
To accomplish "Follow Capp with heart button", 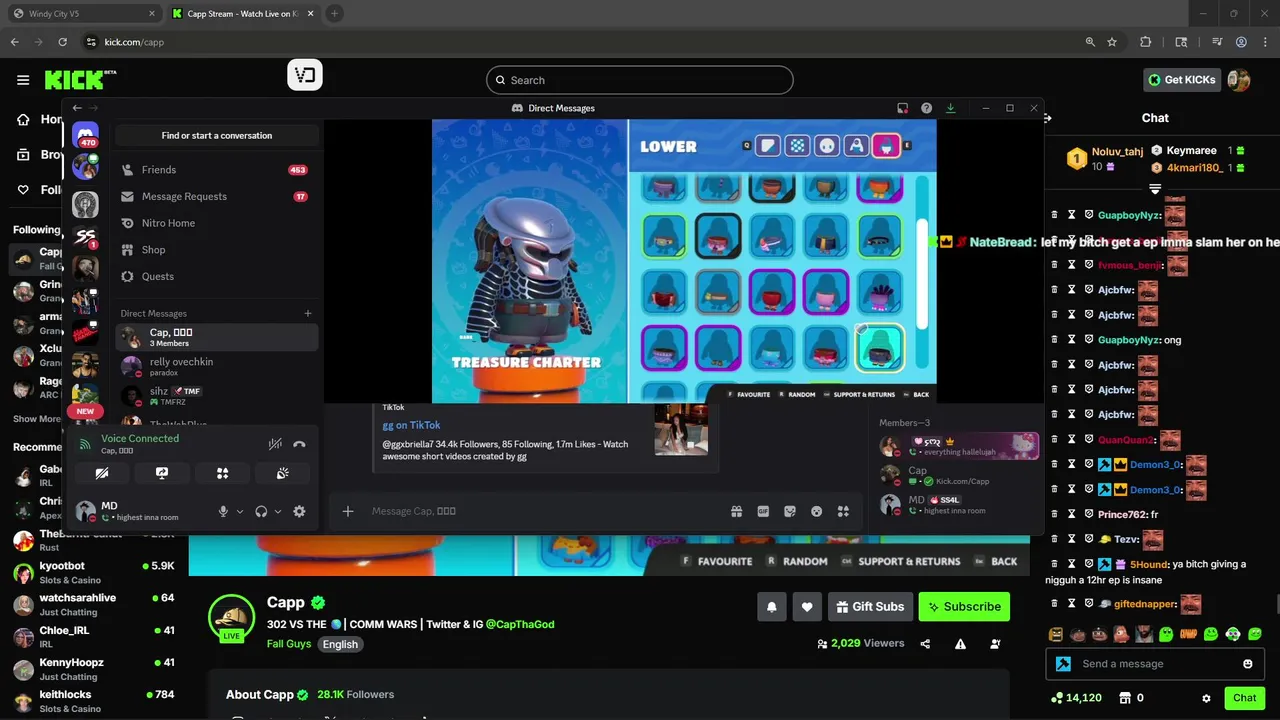I will click(807, 606).
